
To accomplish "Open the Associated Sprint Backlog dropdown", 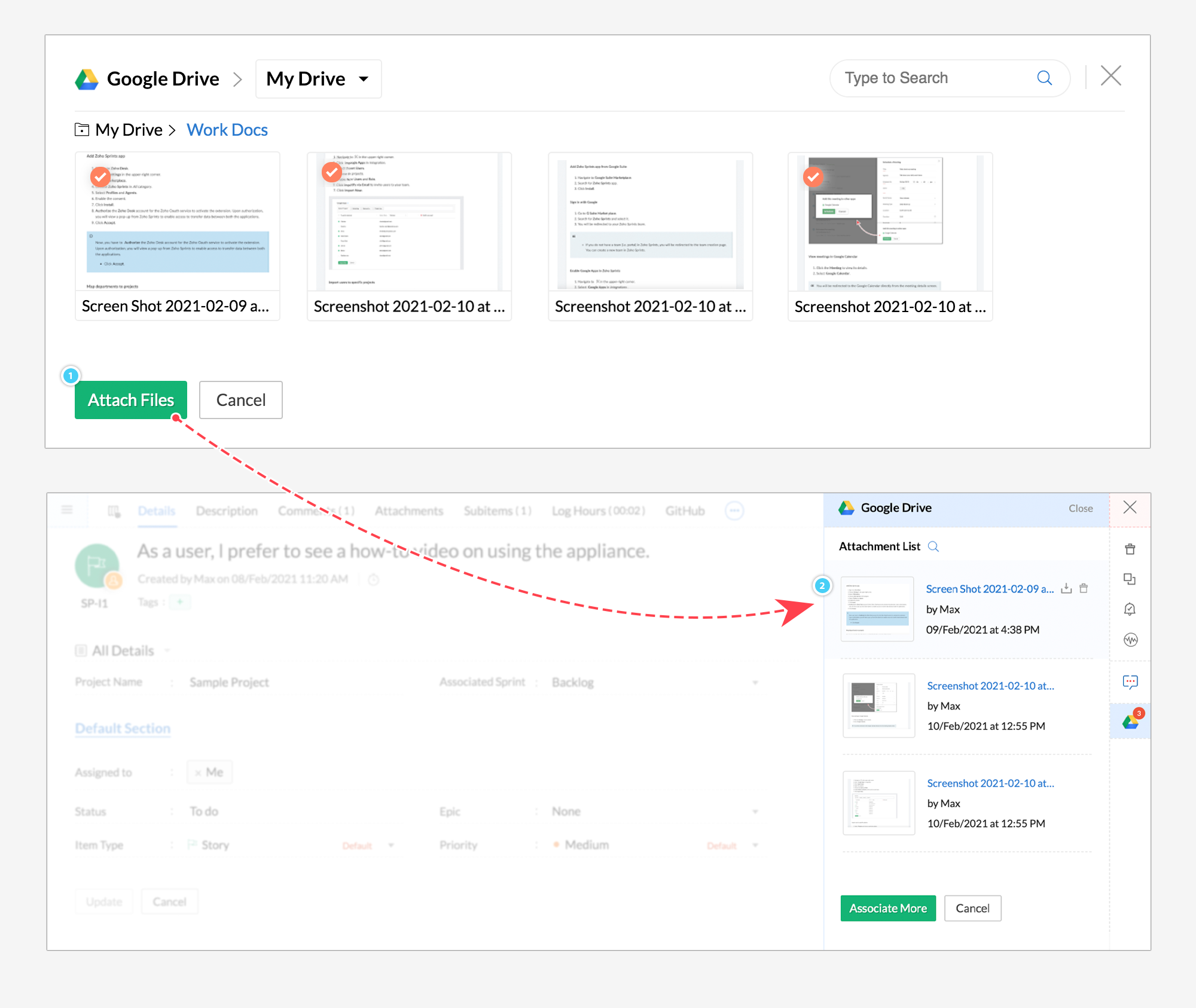I will click(x=755, y=682).
